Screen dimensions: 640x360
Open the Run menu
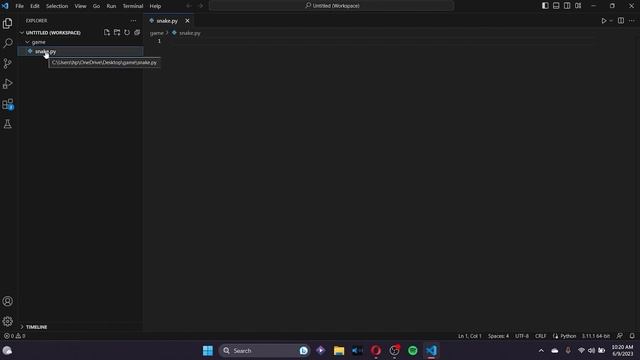(111, 6)
